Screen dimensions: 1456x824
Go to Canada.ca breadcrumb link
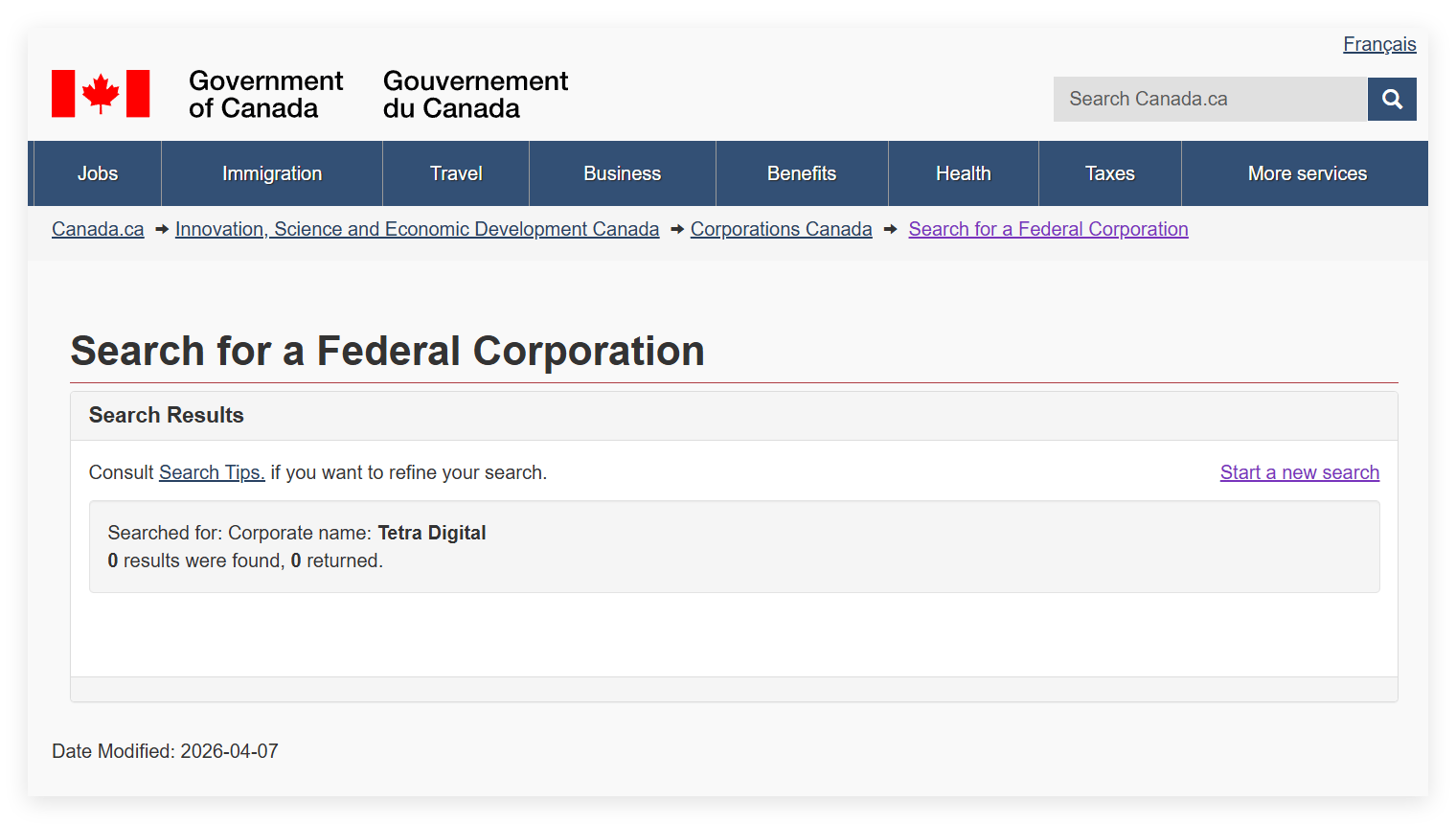click(98, 229)
